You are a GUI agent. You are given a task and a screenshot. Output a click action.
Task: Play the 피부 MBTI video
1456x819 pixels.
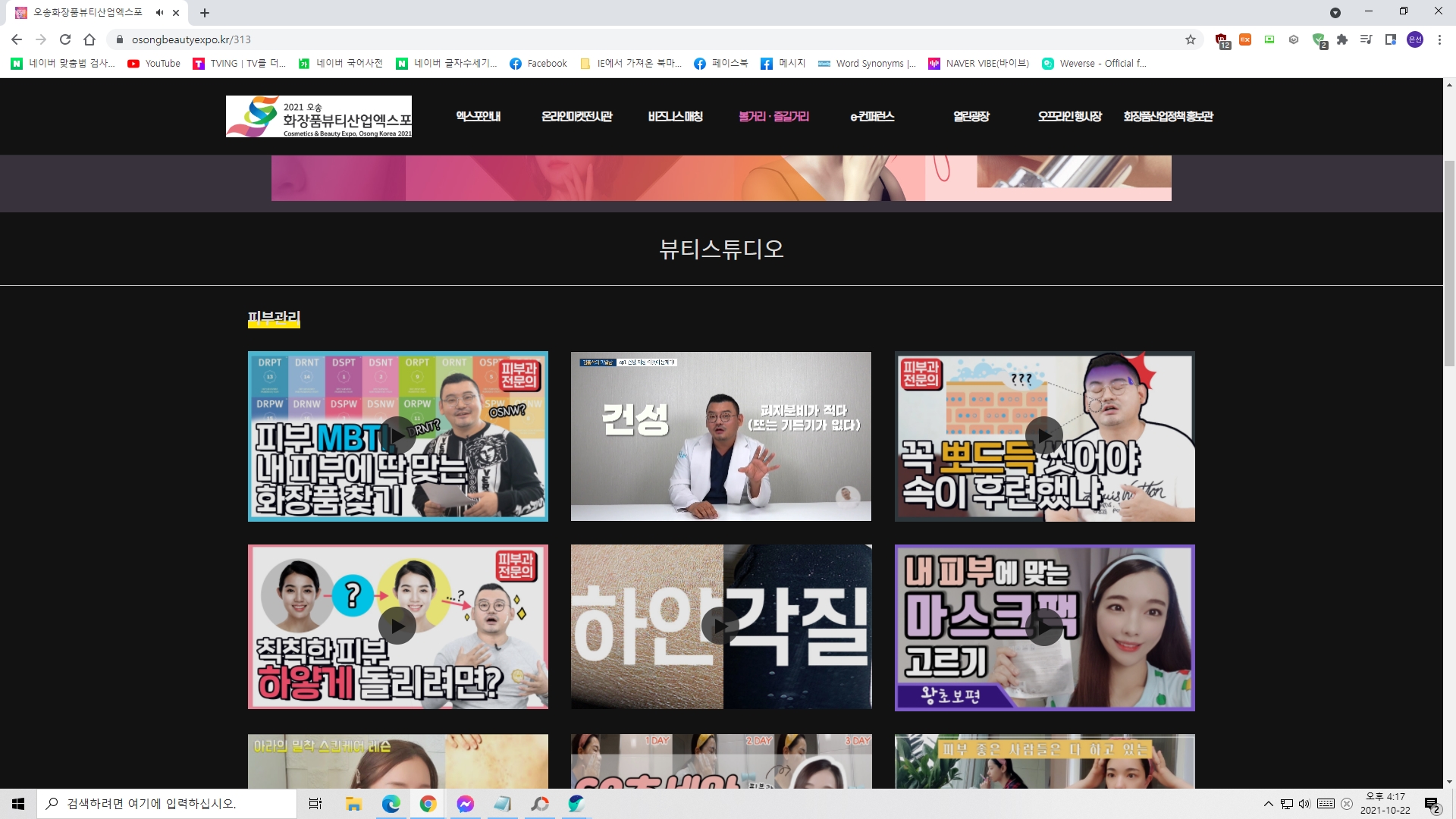(397, 436)
